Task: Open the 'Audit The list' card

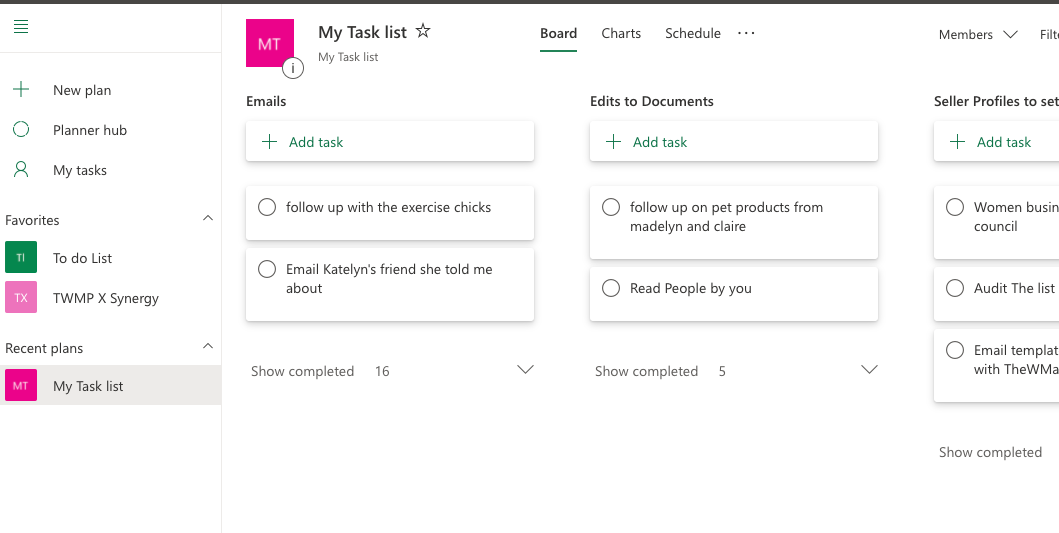Action: 996,294
